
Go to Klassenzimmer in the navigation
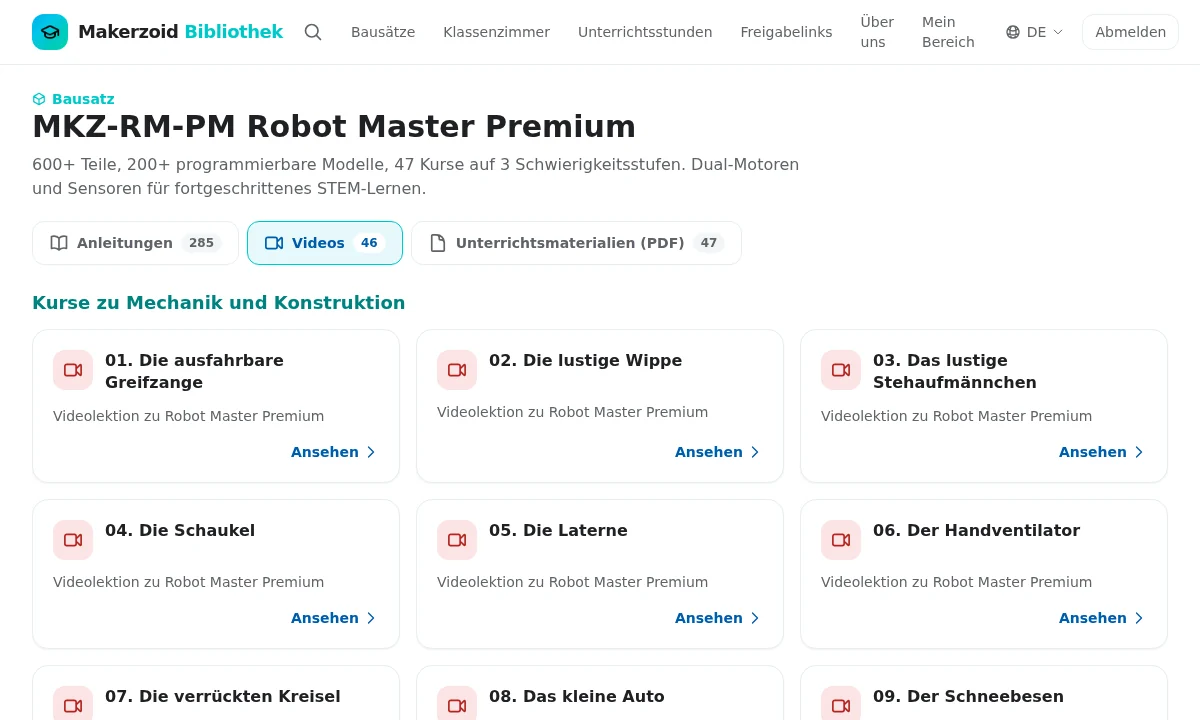click(x=496, y=32)
